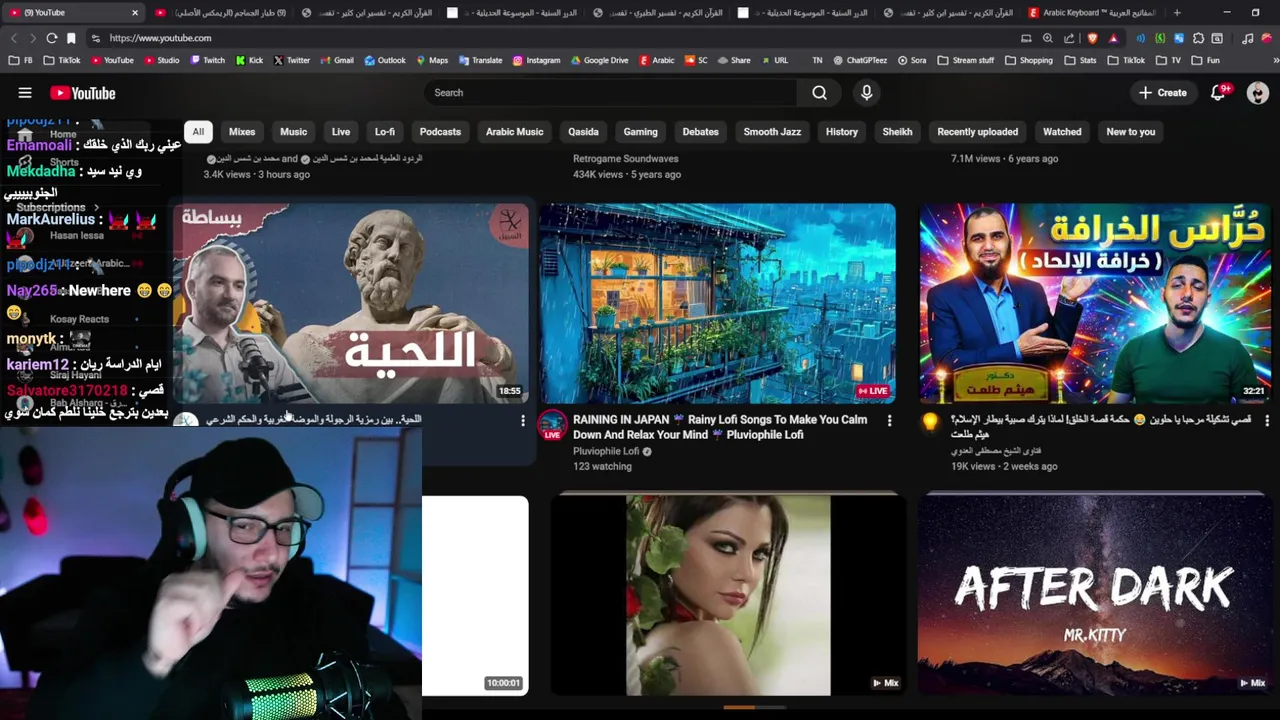Image resolution: width=1280 pixels, height=720 pixels.
Task: Select the Sheikh filter chip
Action: point(897,132)
